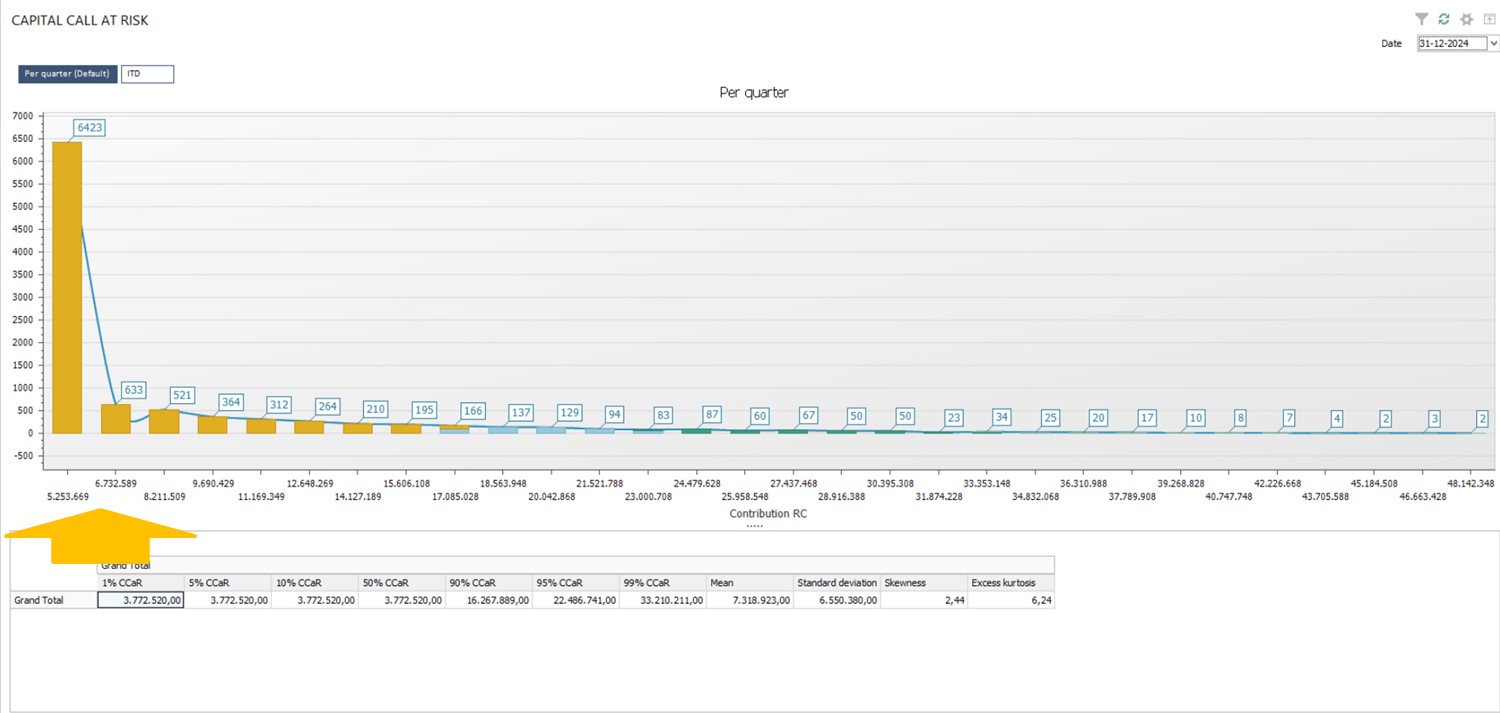Click the 1% CCaR column header
1500x713 pixels.
point(140,582)
